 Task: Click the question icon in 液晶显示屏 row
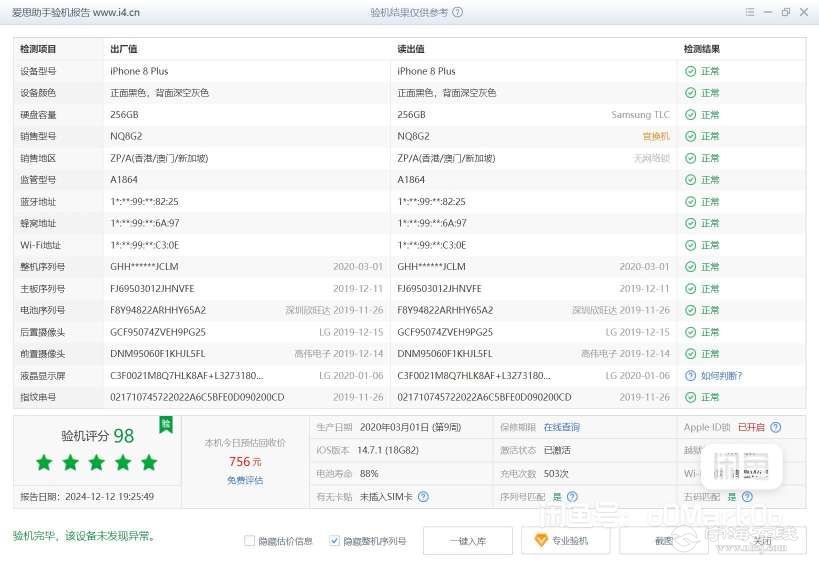pyautogui.click(x=691, y=375)
